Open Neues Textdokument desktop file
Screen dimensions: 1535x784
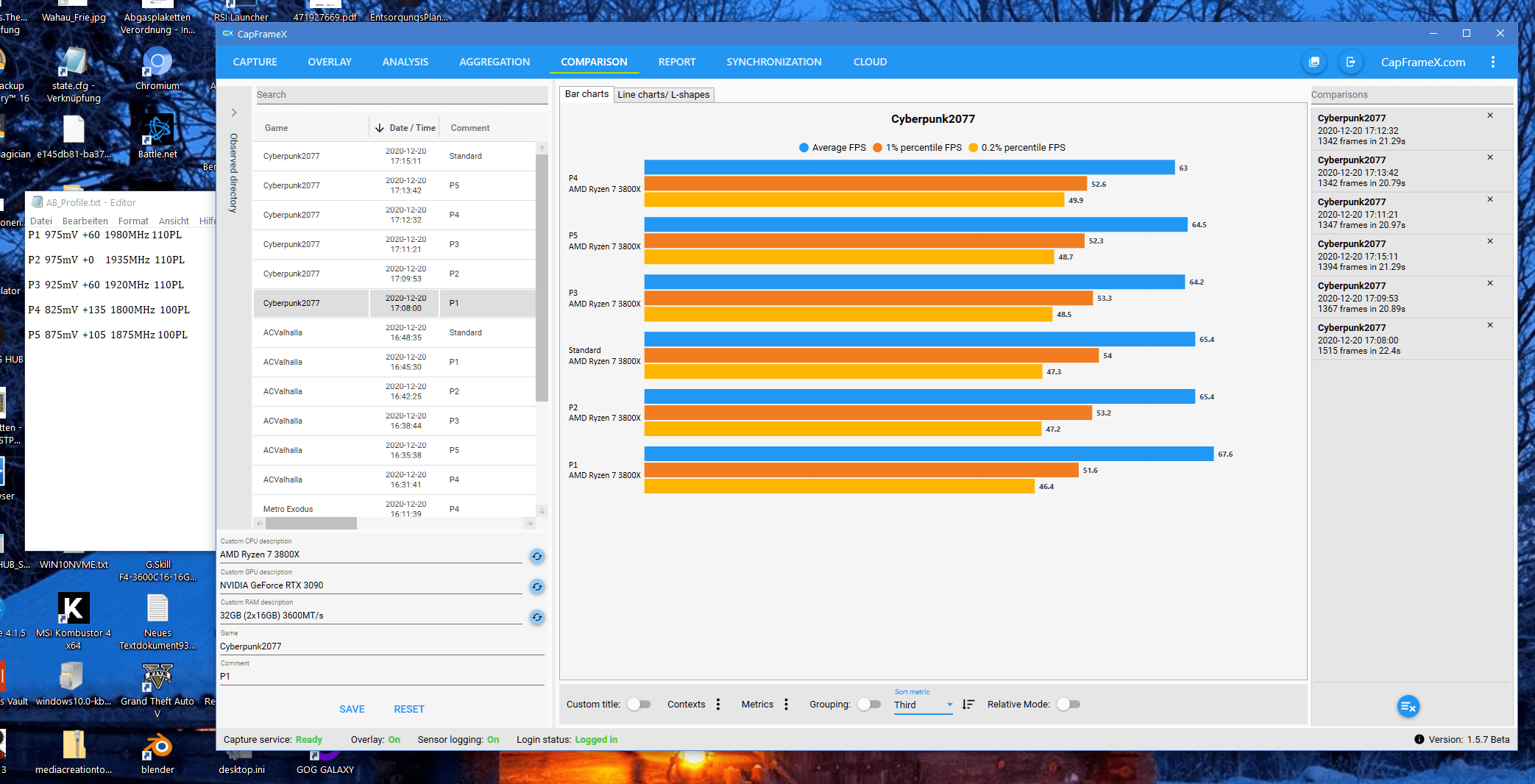(157, 621)
